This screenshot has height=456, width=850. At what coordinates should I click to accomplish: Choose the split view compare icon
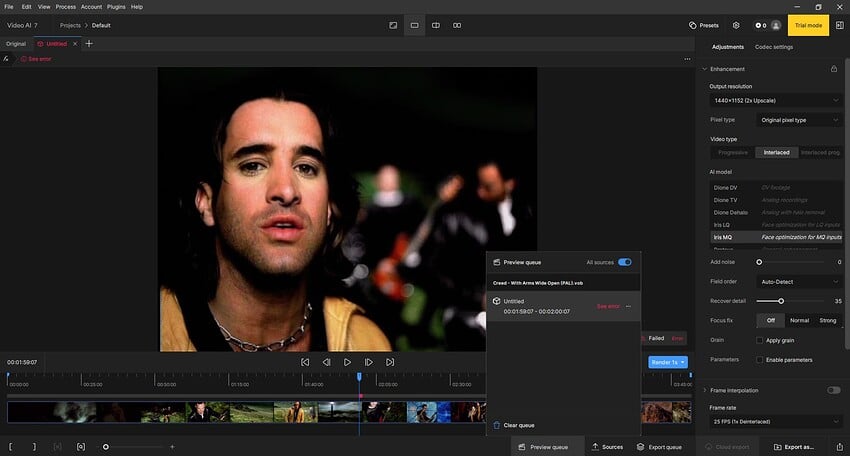[x=436, y=25]
